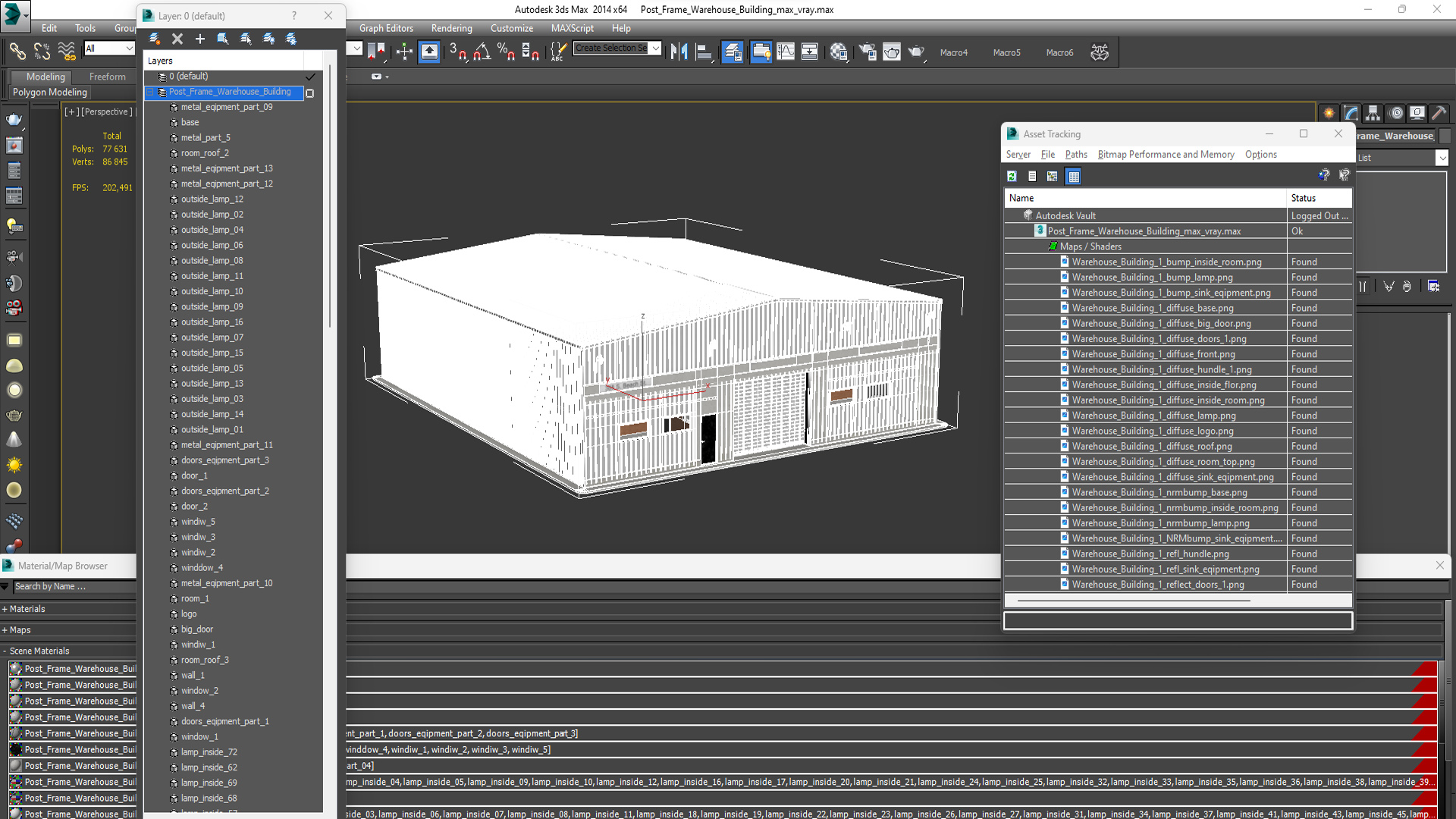Click the Polygon Modeling panel button
This screenshot has width=1456, height=819.
(50, 92)
